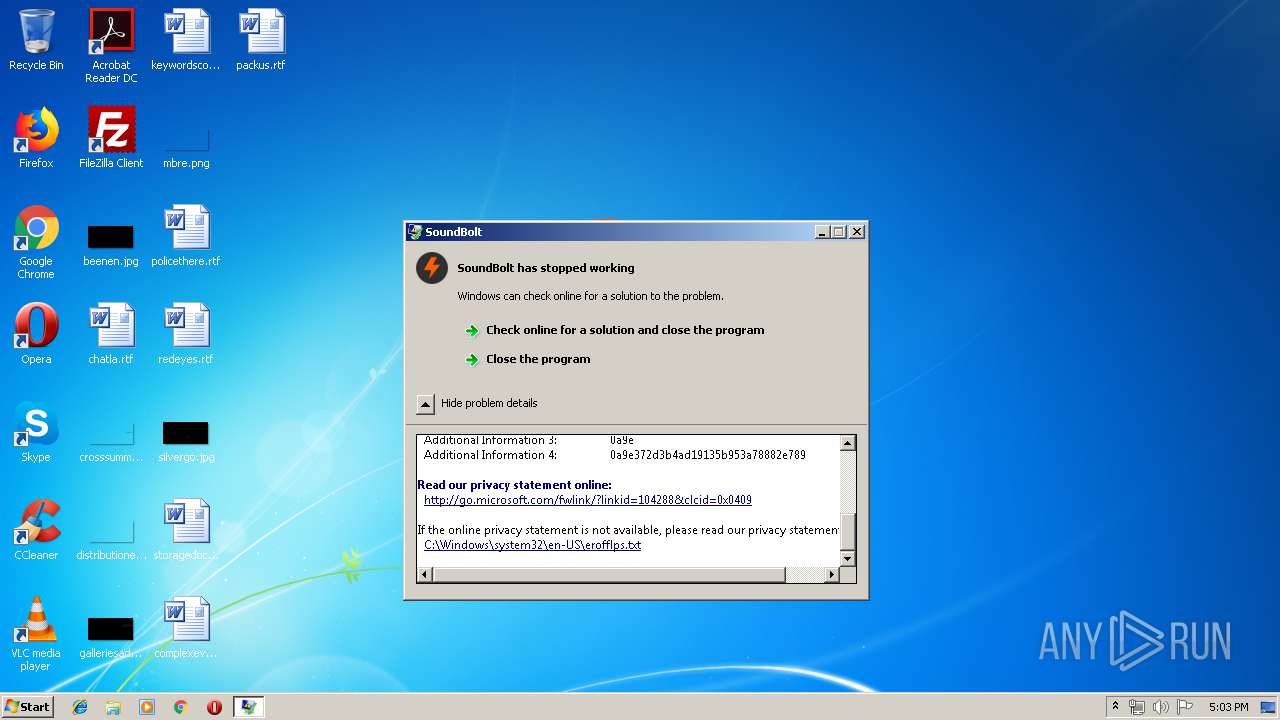Click Additional Information 4 hash value
Image resolution: width=1280 pixels, height=720 pixels.
click(x=708, y=455)
